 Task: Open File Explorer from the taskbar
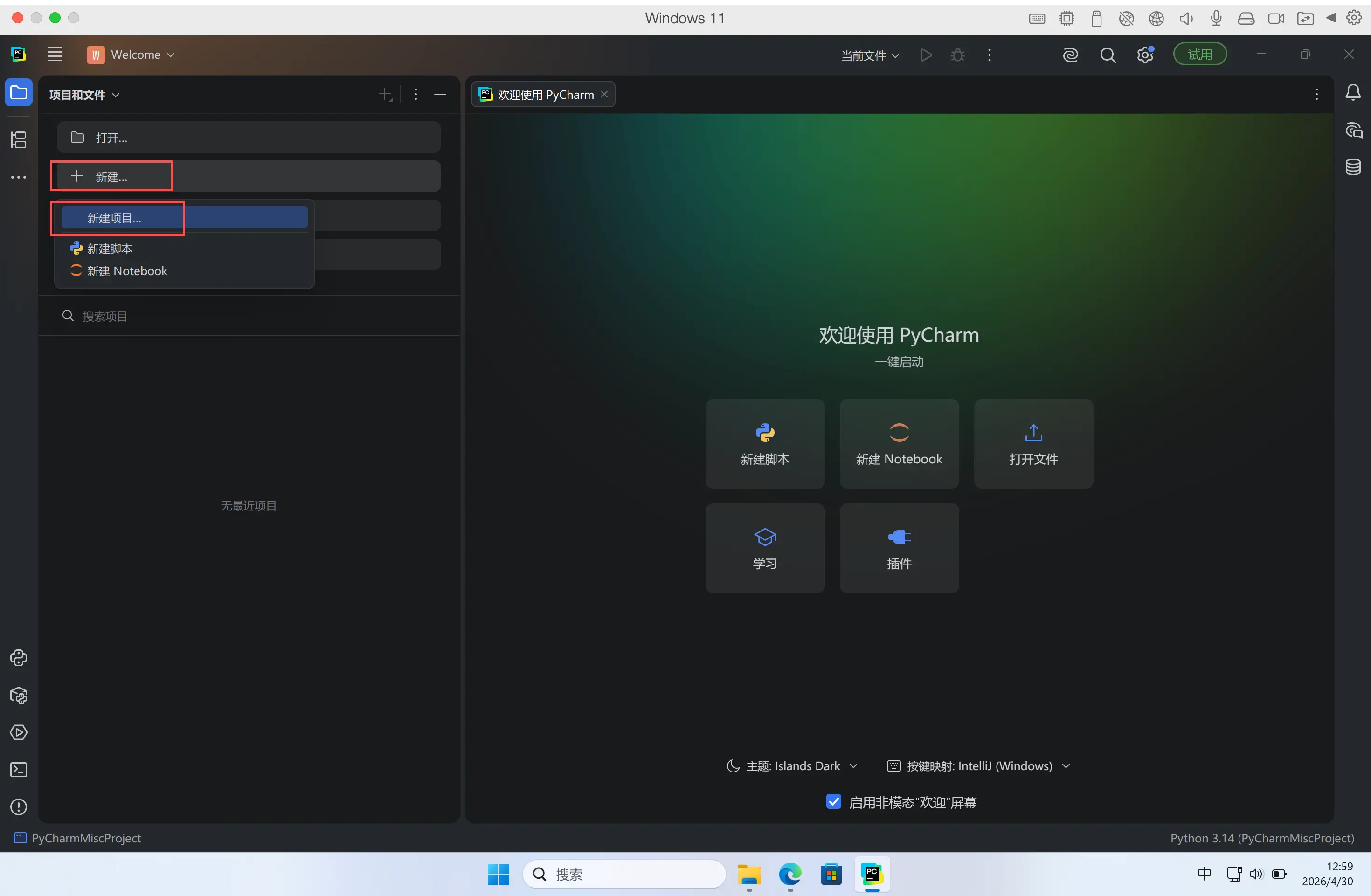749,875
